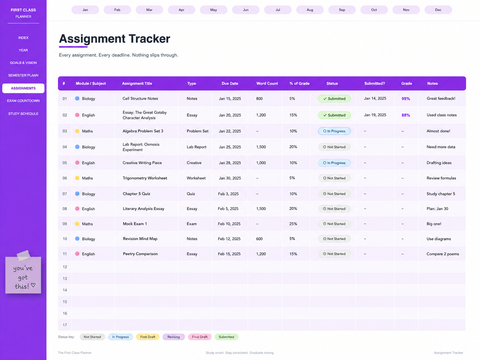Open Goals & Vision page
This screenshot has height=360, width=480.
[23, 63]
